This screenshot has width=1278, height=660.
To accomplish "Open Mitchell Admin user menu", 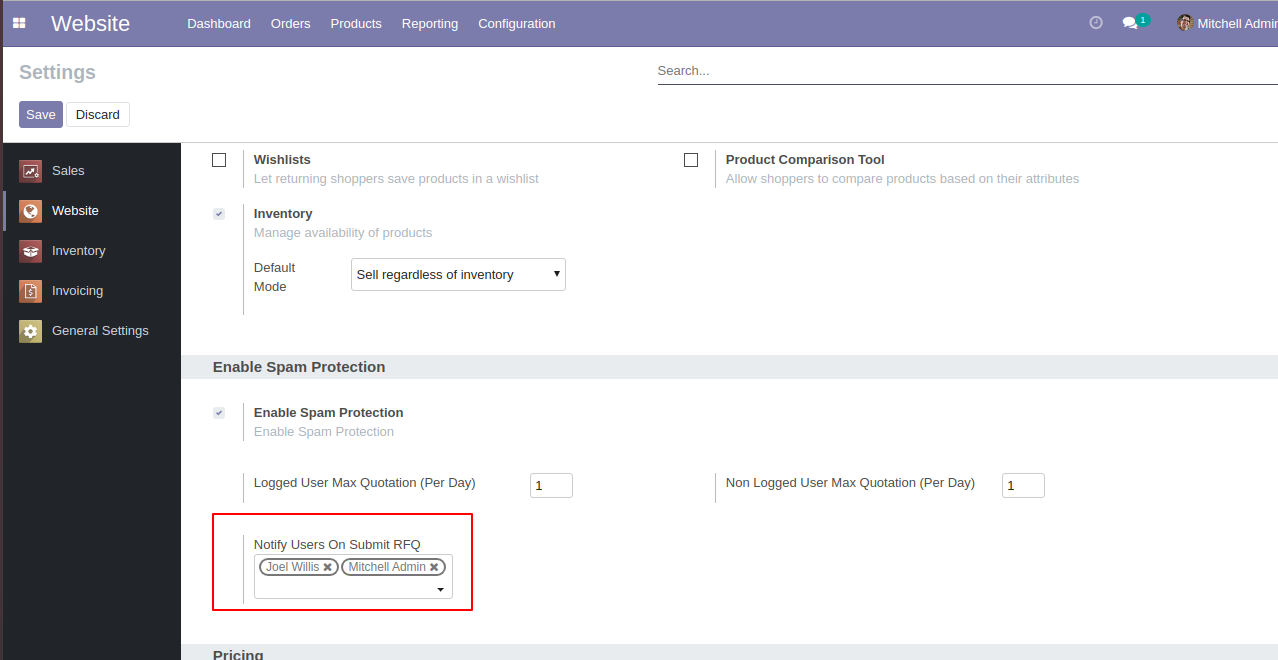I will tap(1227, 23).
